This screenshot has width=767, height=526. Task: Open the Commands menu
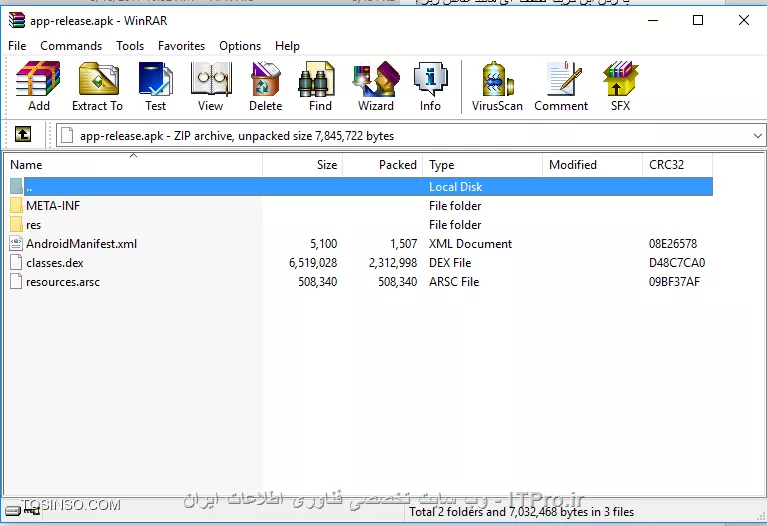pyautogui.click(x=71, y=46)
